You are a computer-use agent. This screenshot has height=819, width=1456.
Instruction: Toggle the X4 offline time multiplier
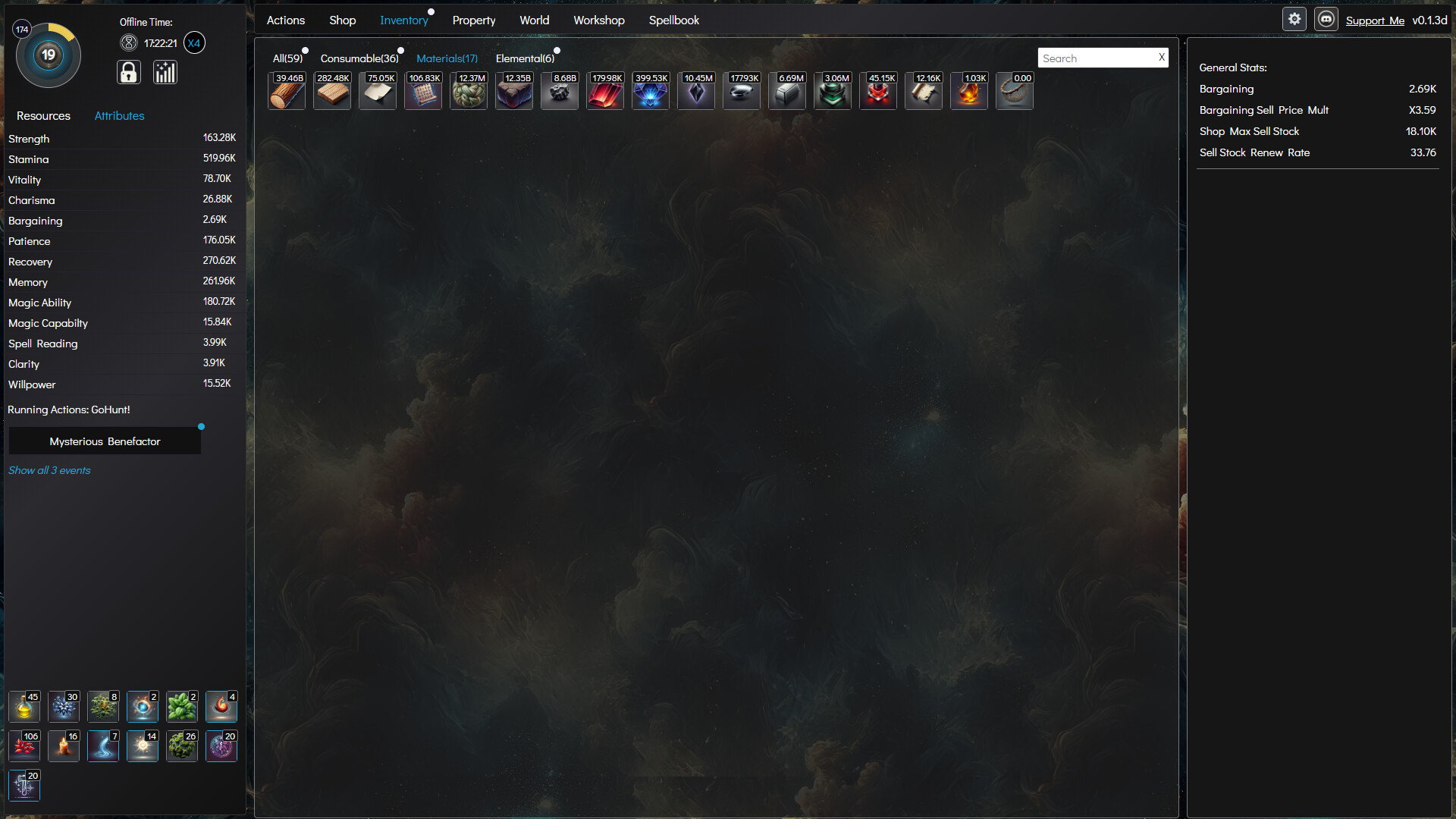point(194,43)
